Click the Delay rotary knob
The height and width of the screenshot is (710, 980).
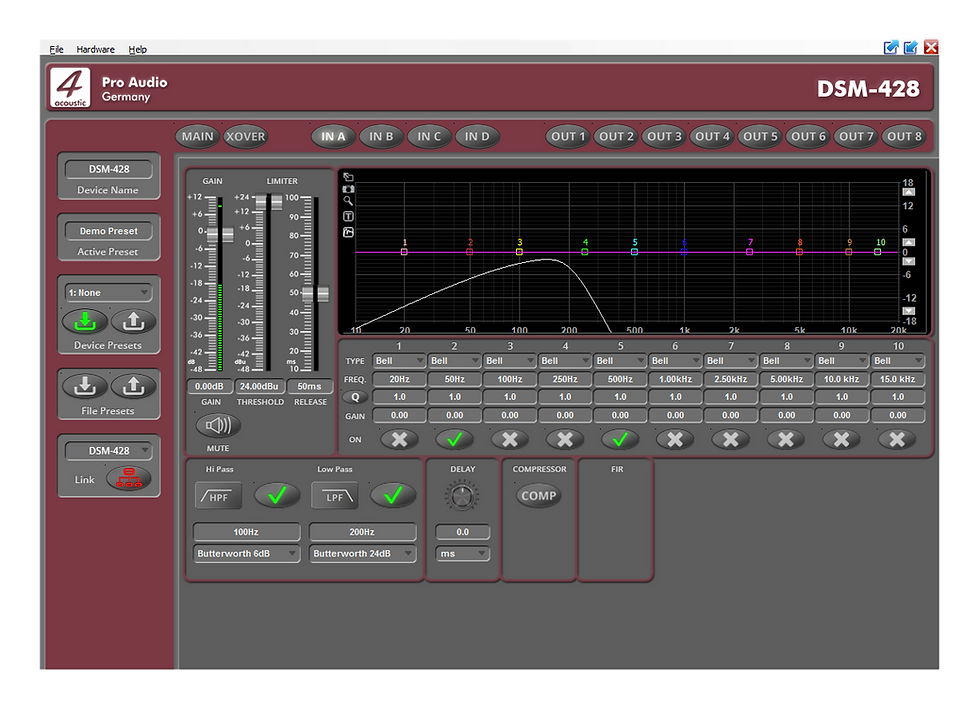[462, 496]
